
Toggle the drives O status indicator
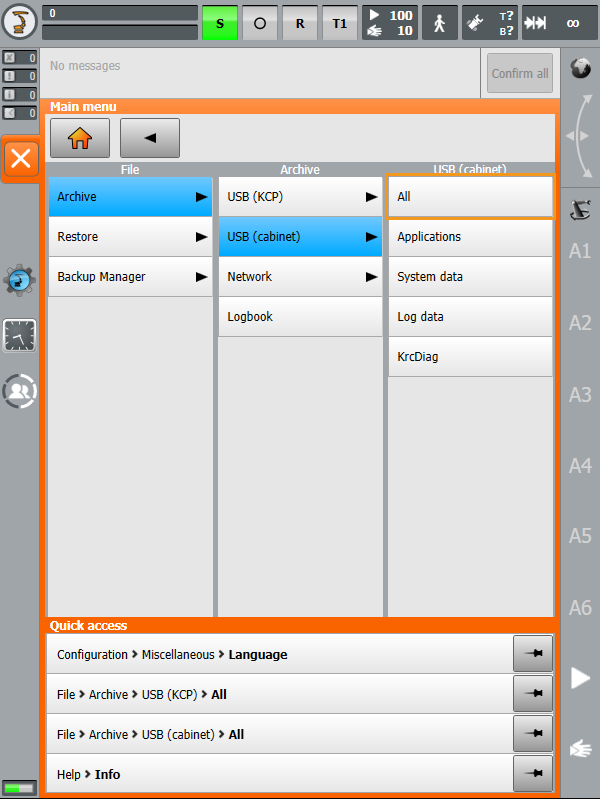(260, 23)
